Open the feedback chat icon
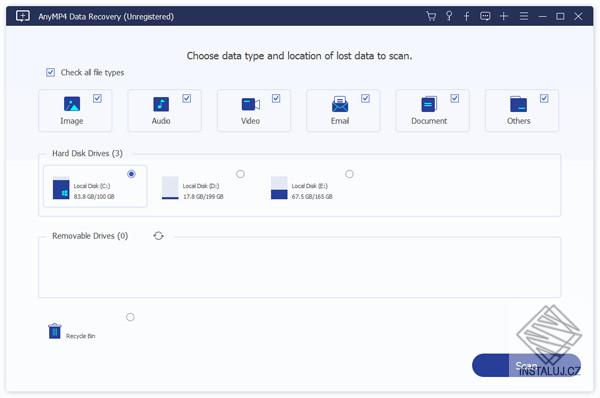Image resolution: width=600 pixels, height=398 pixels. point(485,16)
